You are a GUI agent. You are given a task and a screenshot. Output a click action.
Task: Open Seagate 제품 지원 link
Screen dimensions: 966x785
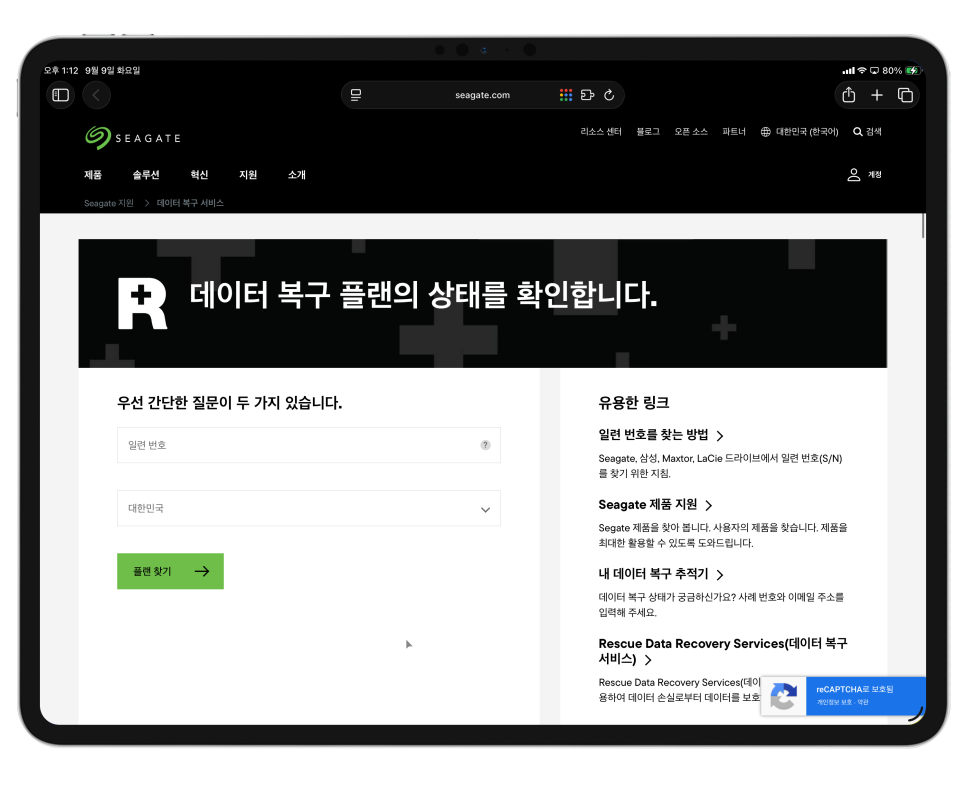(x=655, y=505)
